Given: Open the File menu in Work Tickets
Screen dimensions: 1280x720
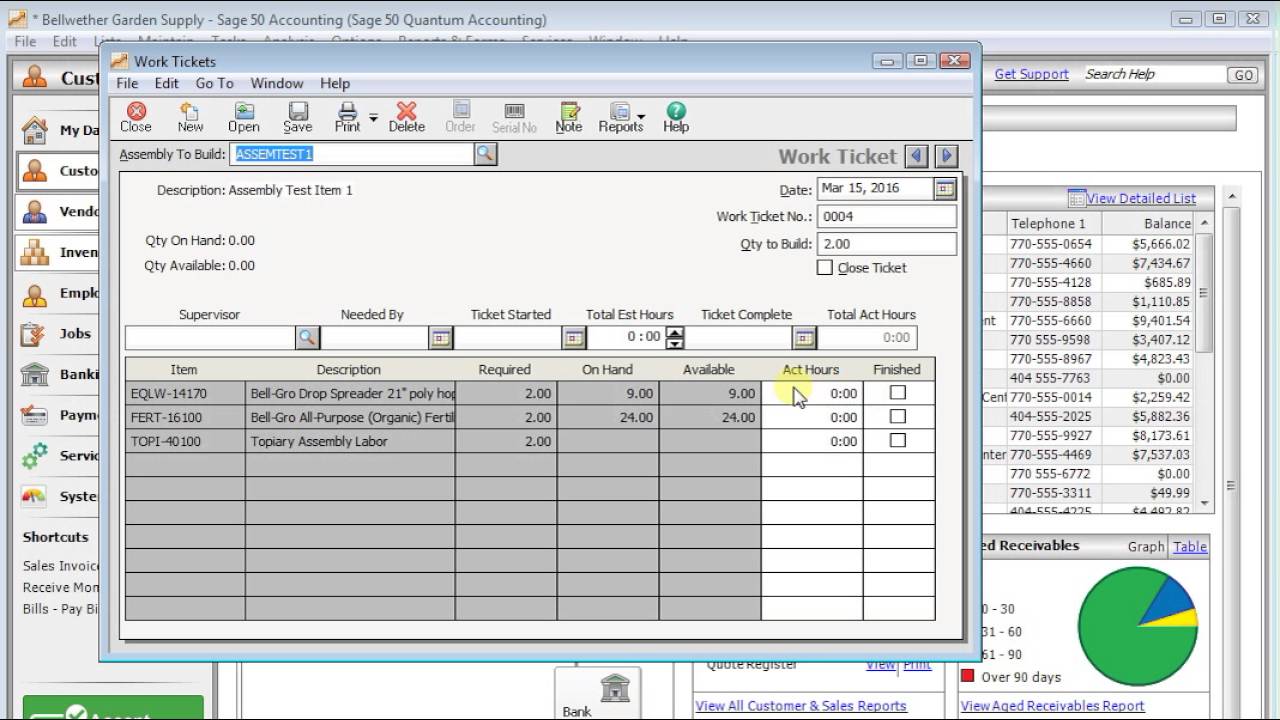Looking at the screenshot, I should coord(127,83).
